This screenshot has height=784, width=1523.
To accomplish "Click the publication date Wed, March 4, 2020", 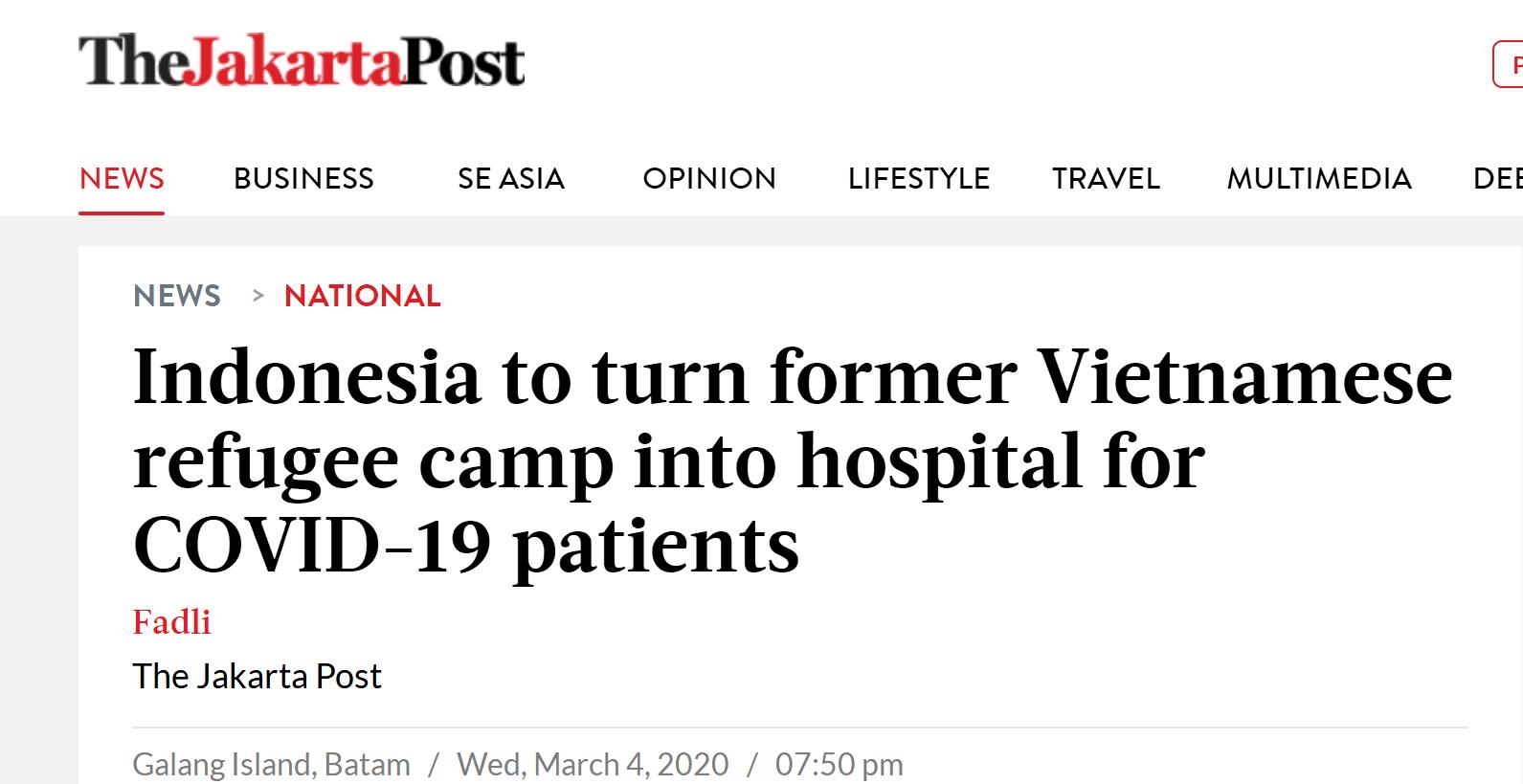I will click(593, 765).
